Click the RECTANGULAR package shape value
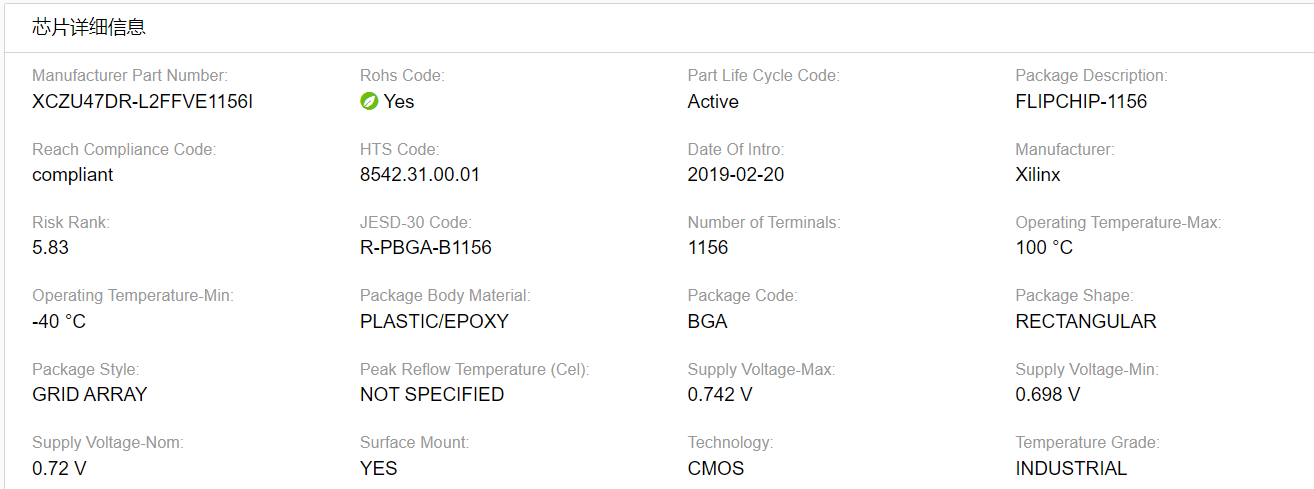The width and height of the screenshot is (1314, 489). tap(1085, 321)
